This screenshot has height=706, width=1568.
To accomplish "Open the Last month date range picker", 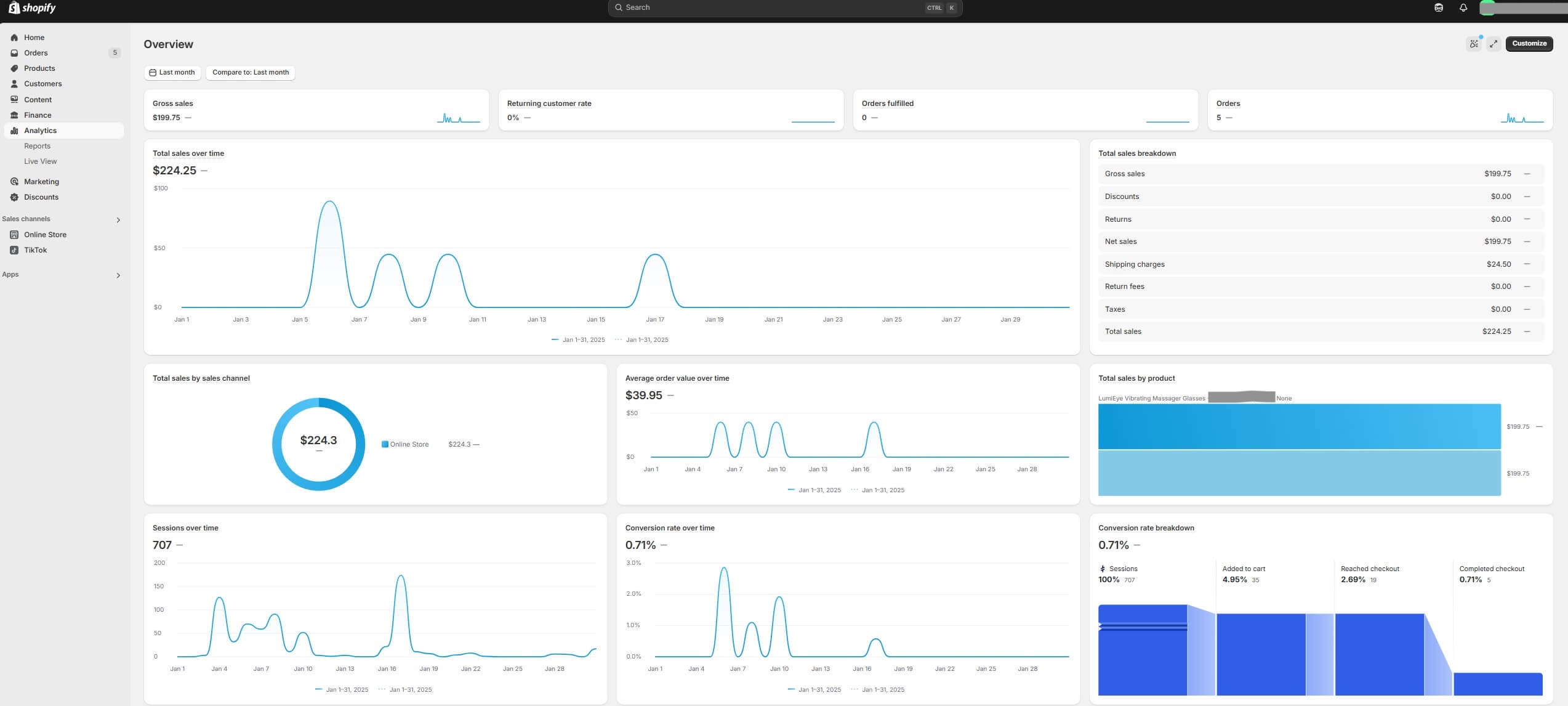I will tap(172, 73).
